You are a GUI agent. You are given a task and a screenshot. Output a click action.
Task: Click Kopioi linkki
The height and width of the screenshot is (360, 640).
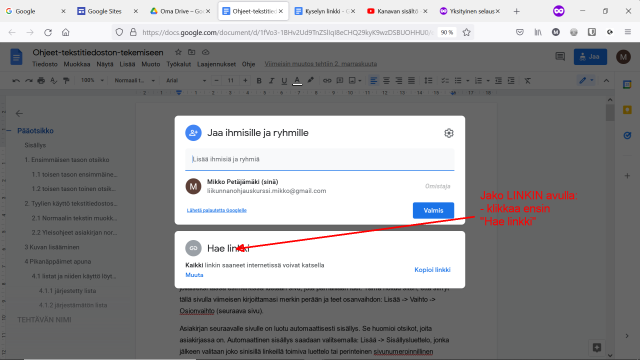tap(432, 269)
